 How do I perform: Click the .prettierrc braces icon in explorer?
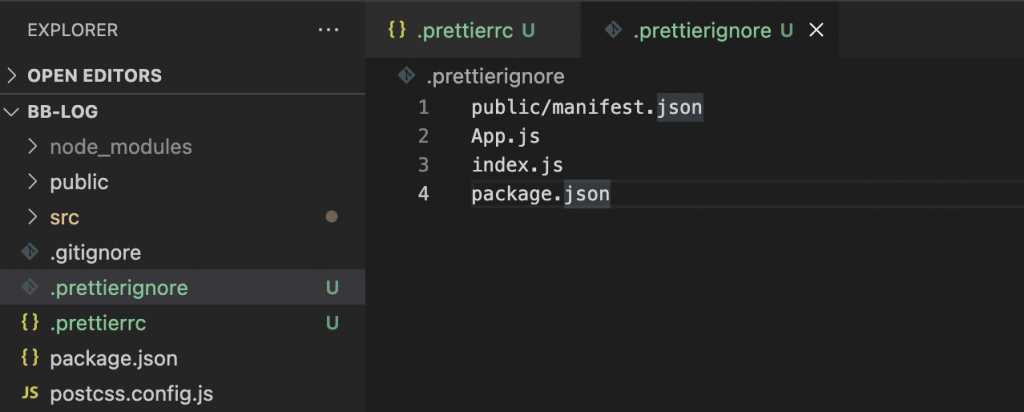pos(30,323)
